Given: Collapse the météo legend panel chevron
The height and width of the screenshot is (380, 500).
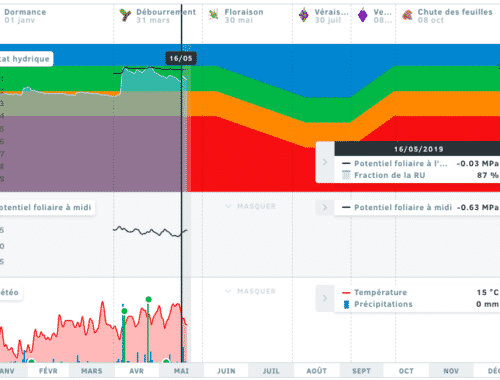Looking at the screenshot, I should click(325, 298).
